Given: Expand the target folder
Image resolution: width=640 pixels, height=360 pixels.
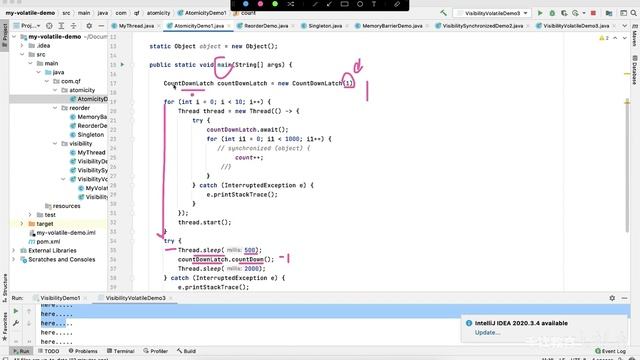Looking at the screenshot, I should (22, 224).
